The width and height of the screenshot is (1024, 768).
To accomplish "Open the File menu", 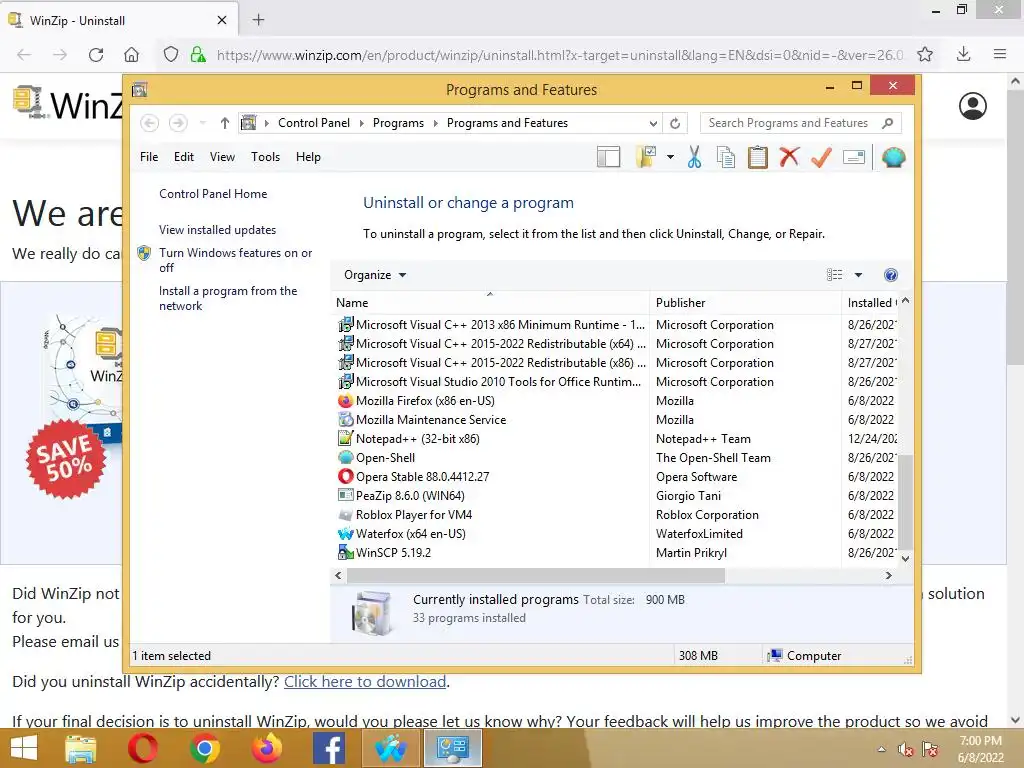I will (149, 157).
